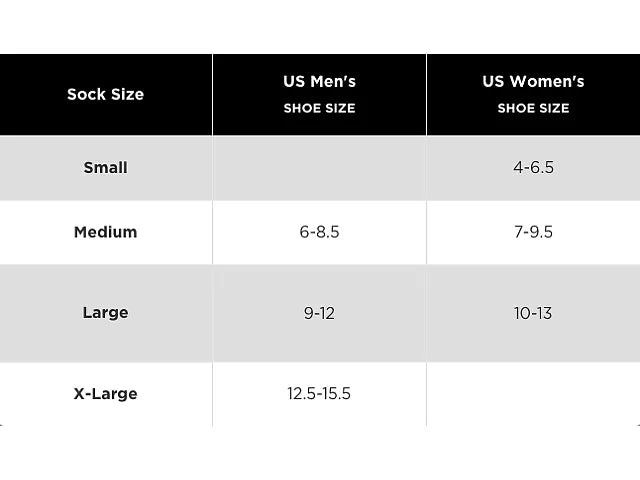This screenshot has height=480, width=640.
Task: Click SHOE SIZE under US Men's
Action: click(319, 108)
